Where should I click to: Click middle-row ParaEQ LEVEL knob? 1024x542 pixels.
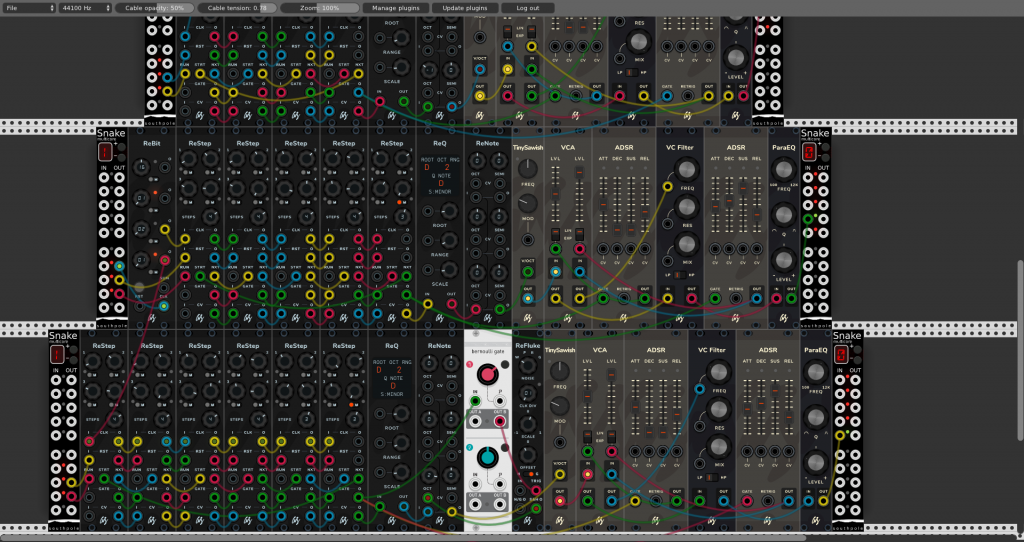coord(784,260)
